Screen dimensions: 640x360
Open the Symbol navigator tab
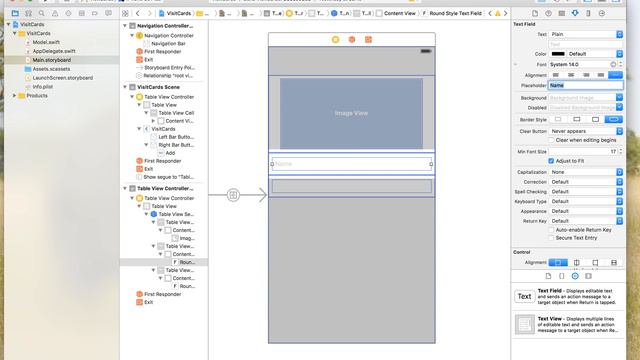(x=29, y=13)
